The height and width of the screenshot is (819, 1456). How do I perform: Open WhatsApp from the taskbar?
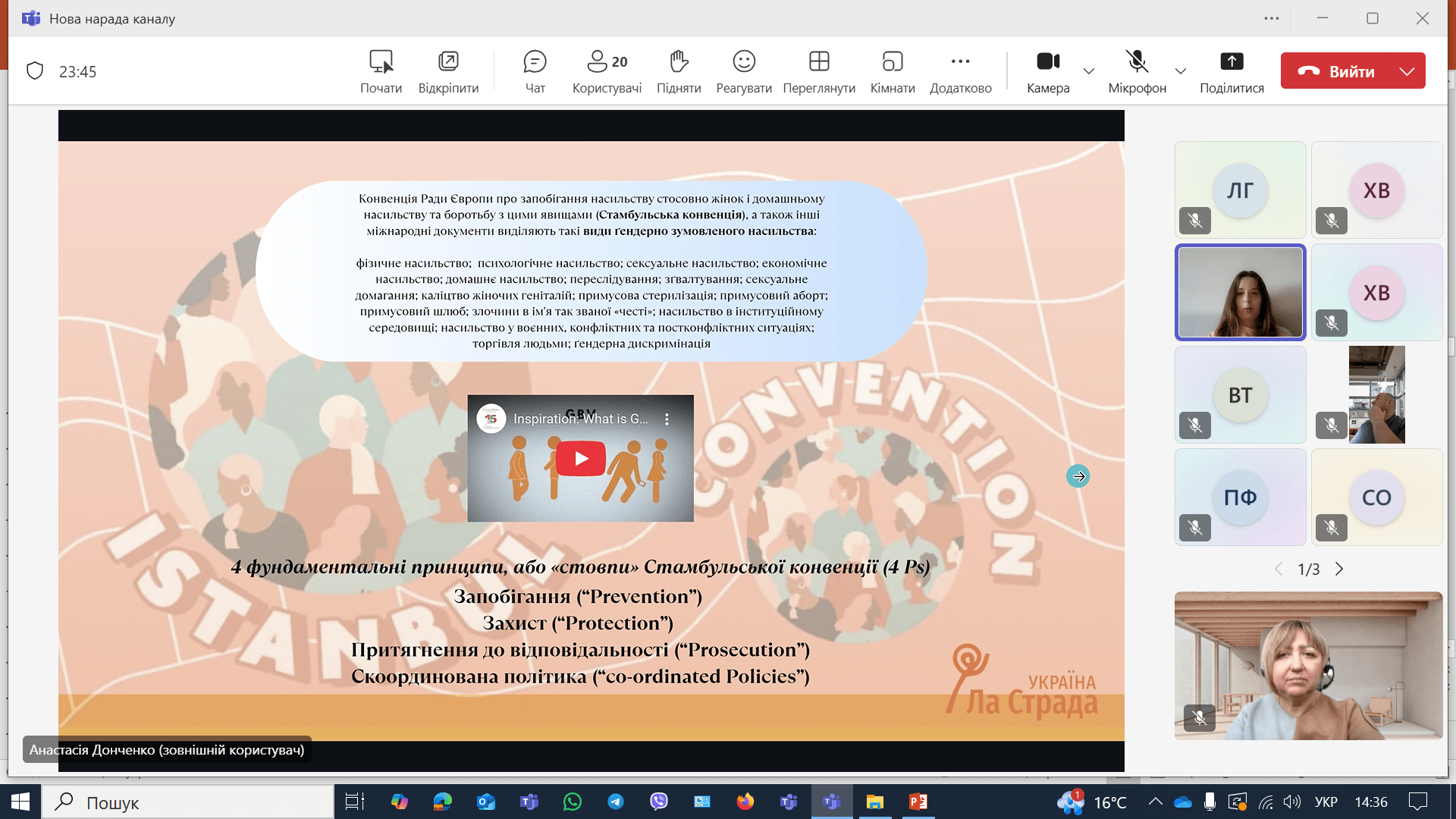pyautogui.click(x=573, y=802)
